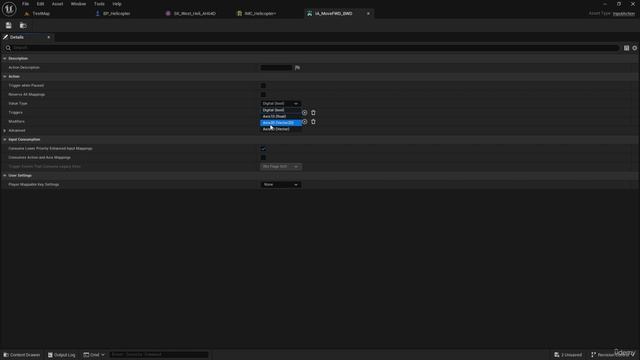This screenshot has width=640, height=360.
Task: Collapse the User Settings section
Action: [4, 176]
